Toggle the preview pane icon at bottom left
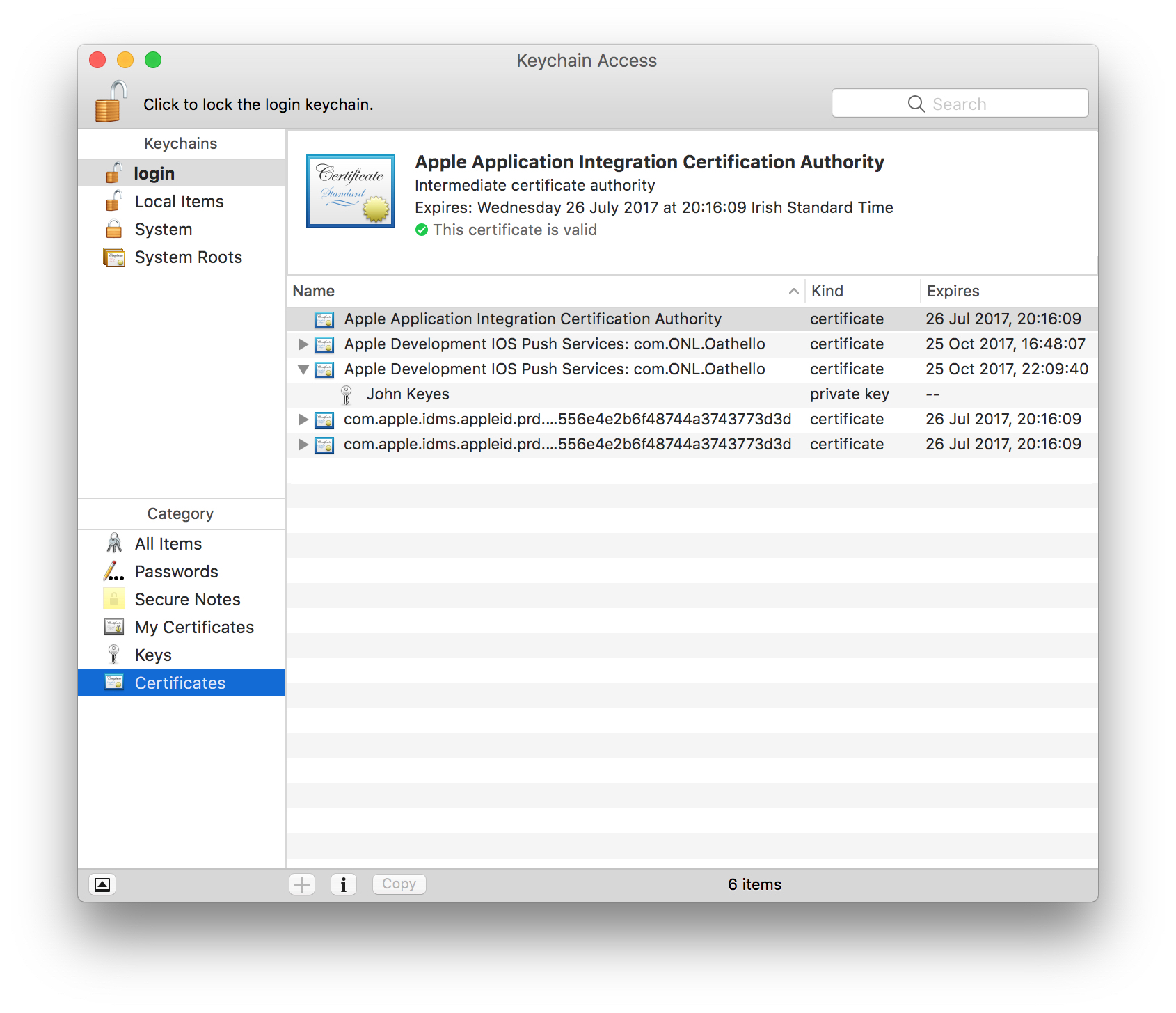This screenshot has height=1013, width=1176. 102,884
